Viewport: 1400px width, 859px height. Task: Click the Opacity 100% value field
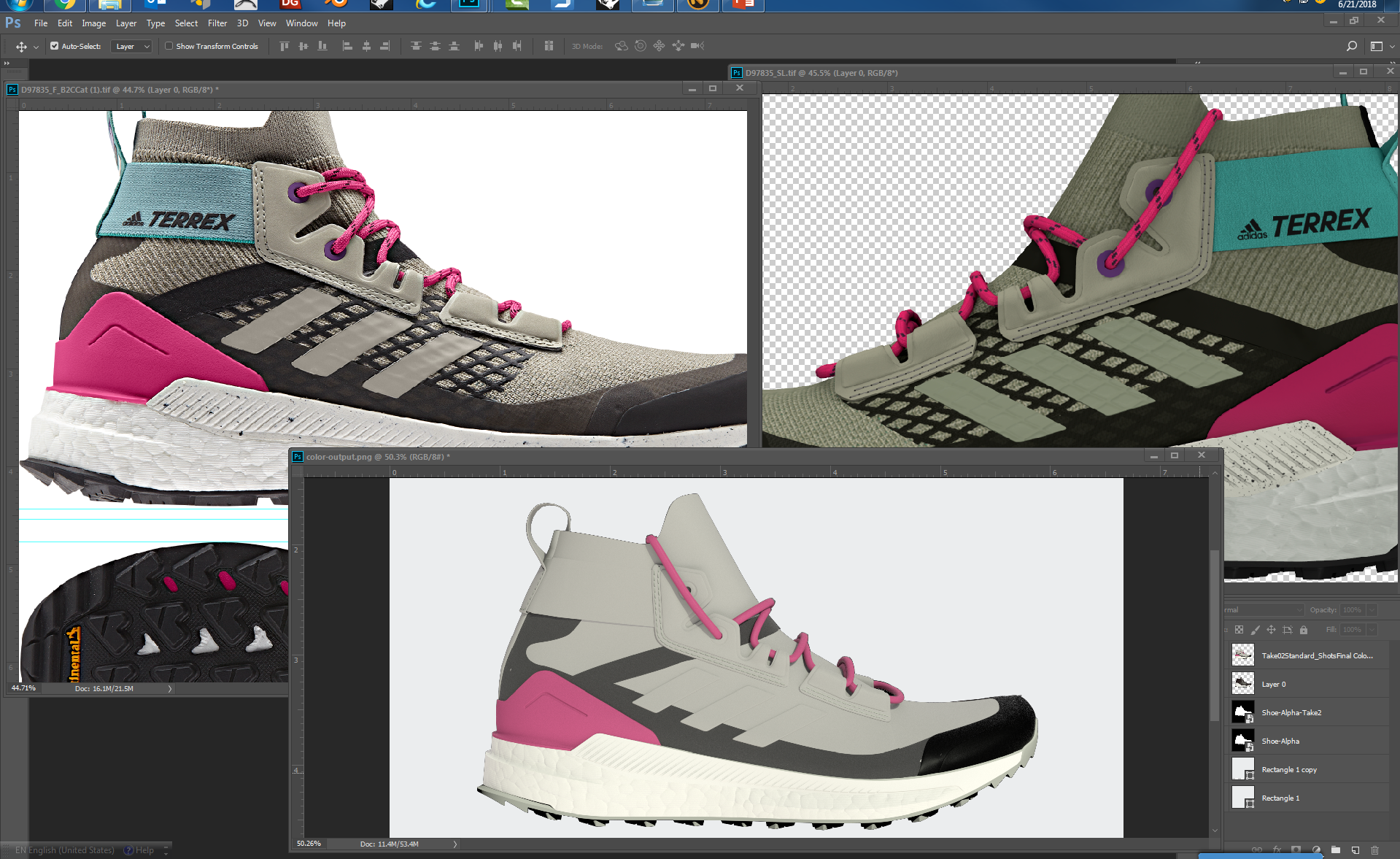click(x=1353, y=610)
